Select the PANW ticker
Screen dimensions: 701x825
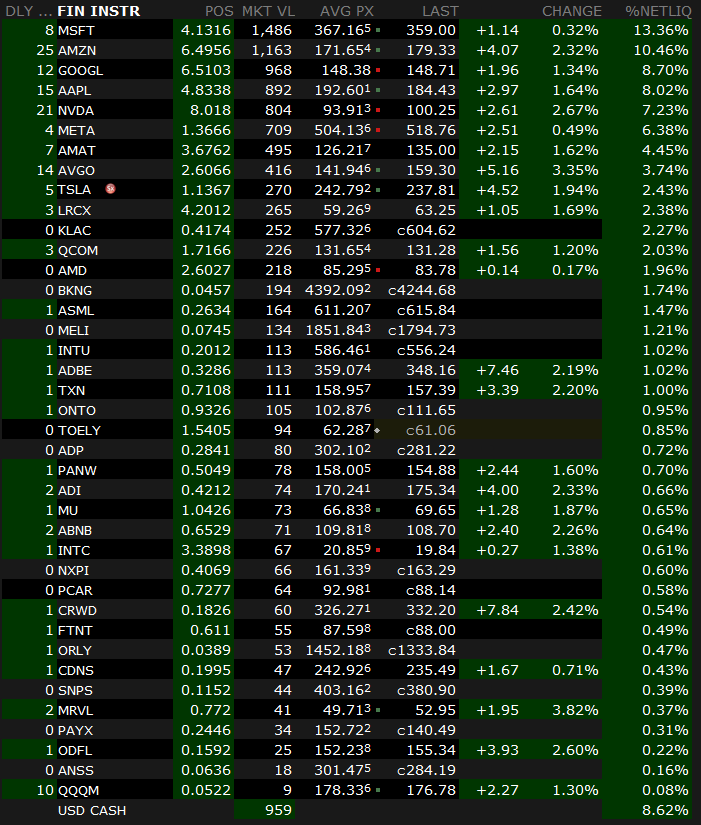77,470
